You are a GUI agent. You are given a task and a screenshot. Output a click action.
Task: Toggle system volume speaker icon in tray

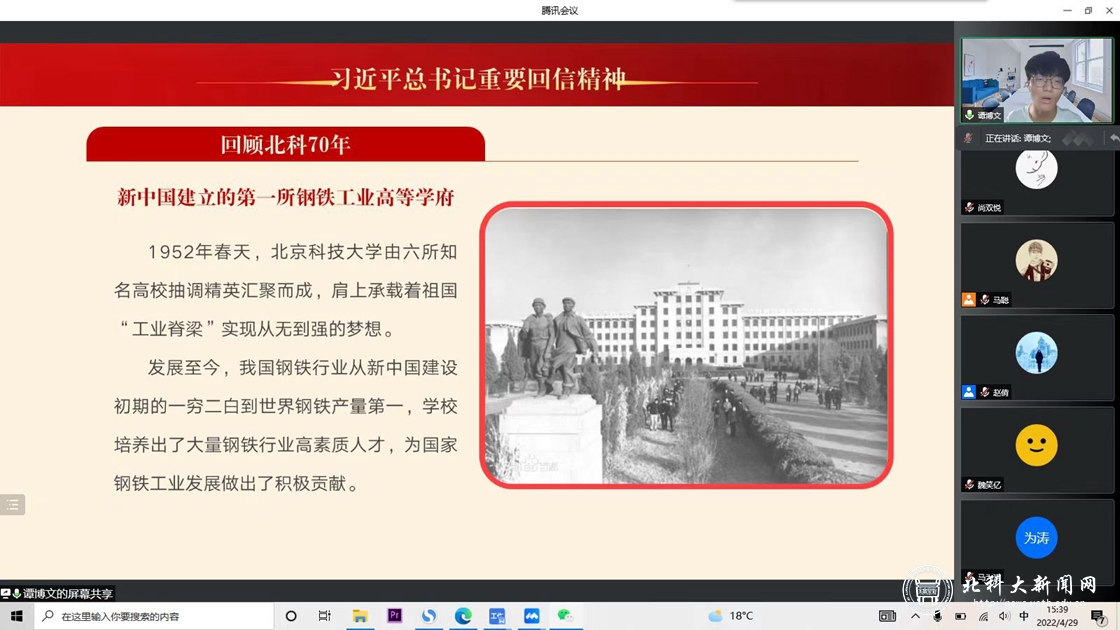tap(1004, 616)
